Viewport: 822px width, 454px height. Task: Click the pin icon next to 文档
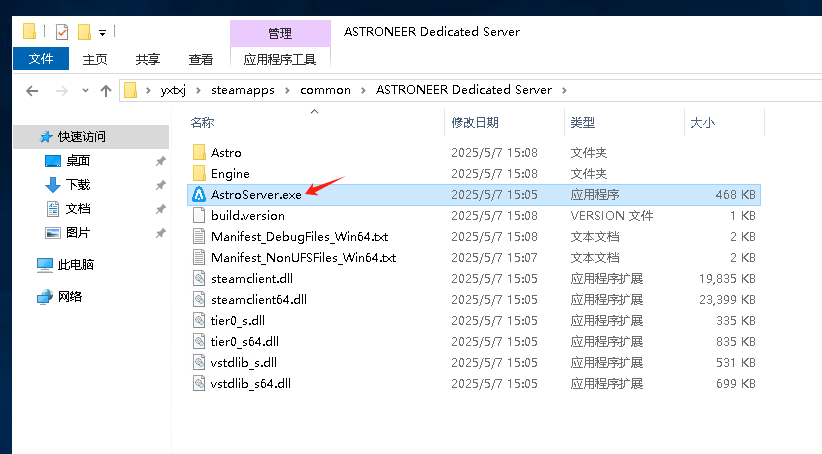tap(160, 210)
